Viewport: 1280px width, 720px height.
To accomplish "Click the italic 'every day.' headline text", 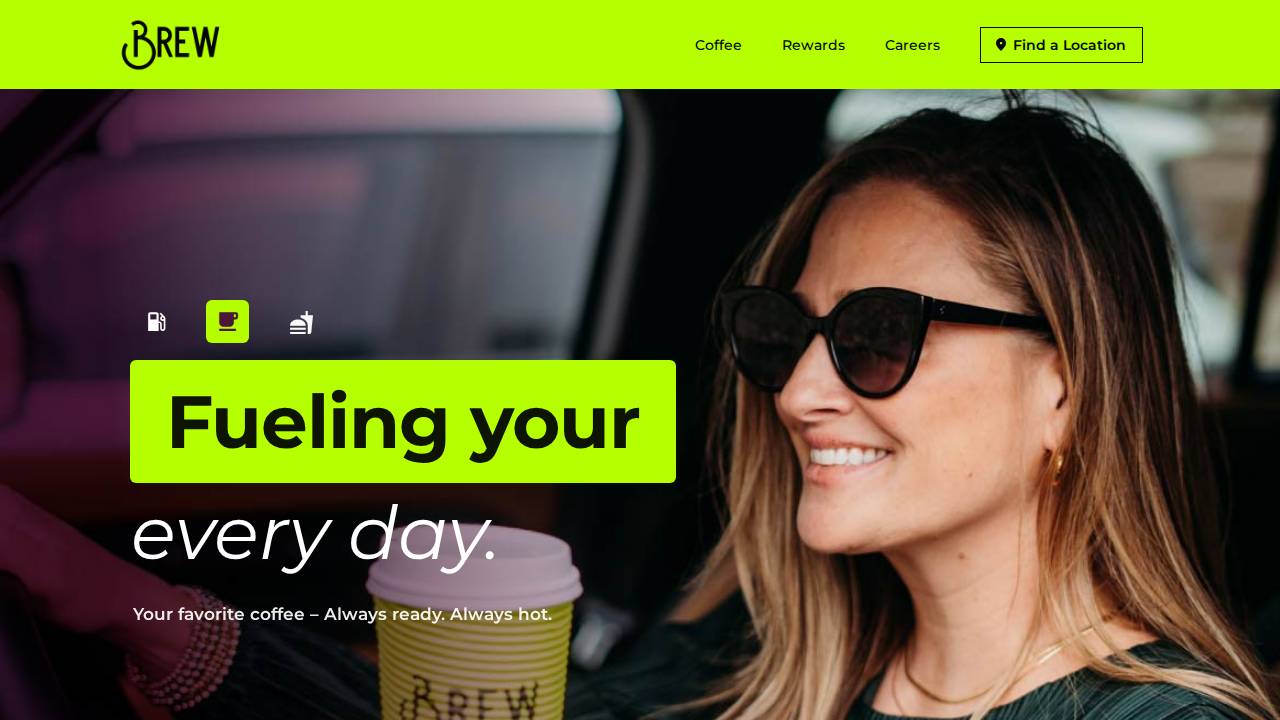I will pos(315,535).
